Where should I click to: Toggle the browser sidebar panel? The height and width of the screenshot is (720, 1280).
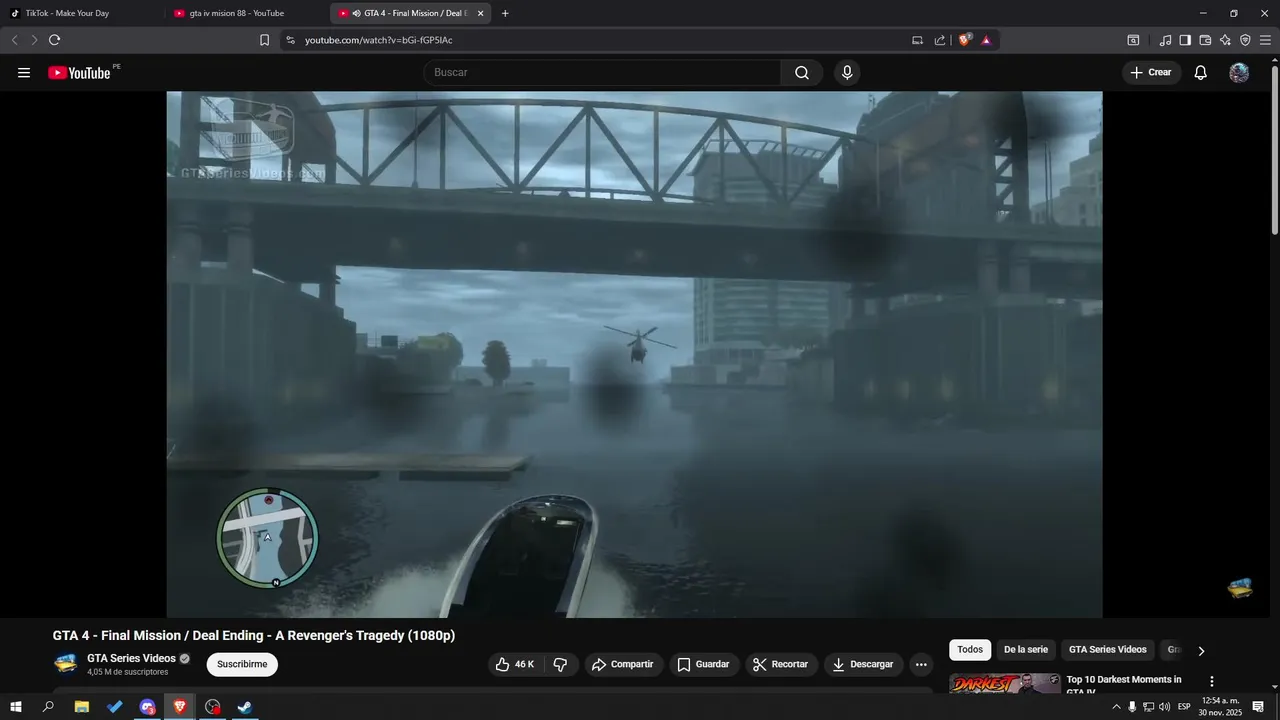[x=1185, y=40]
